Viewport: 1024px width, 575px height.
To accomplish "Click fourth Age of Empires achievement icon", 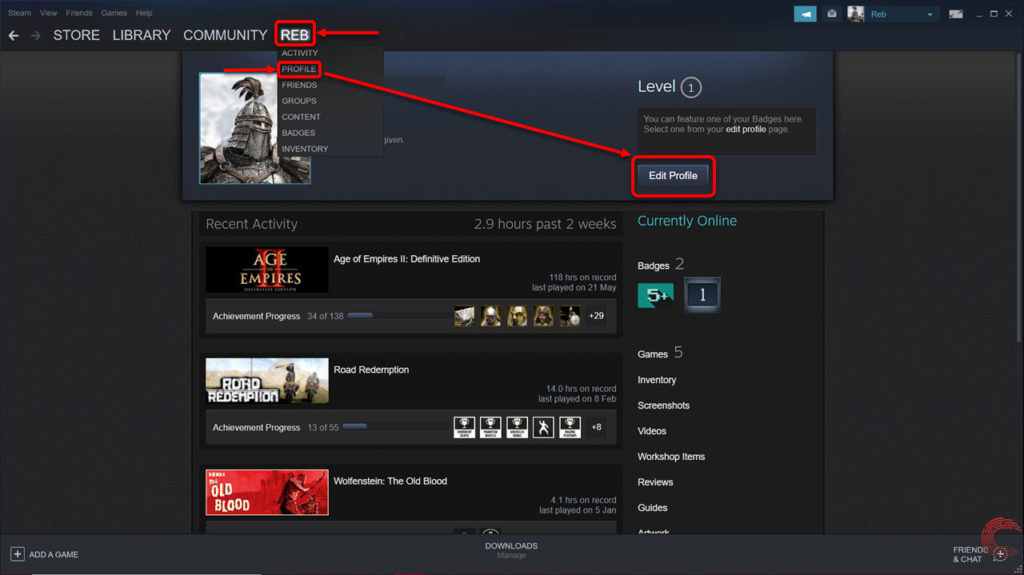I will (x=543, y=316).
